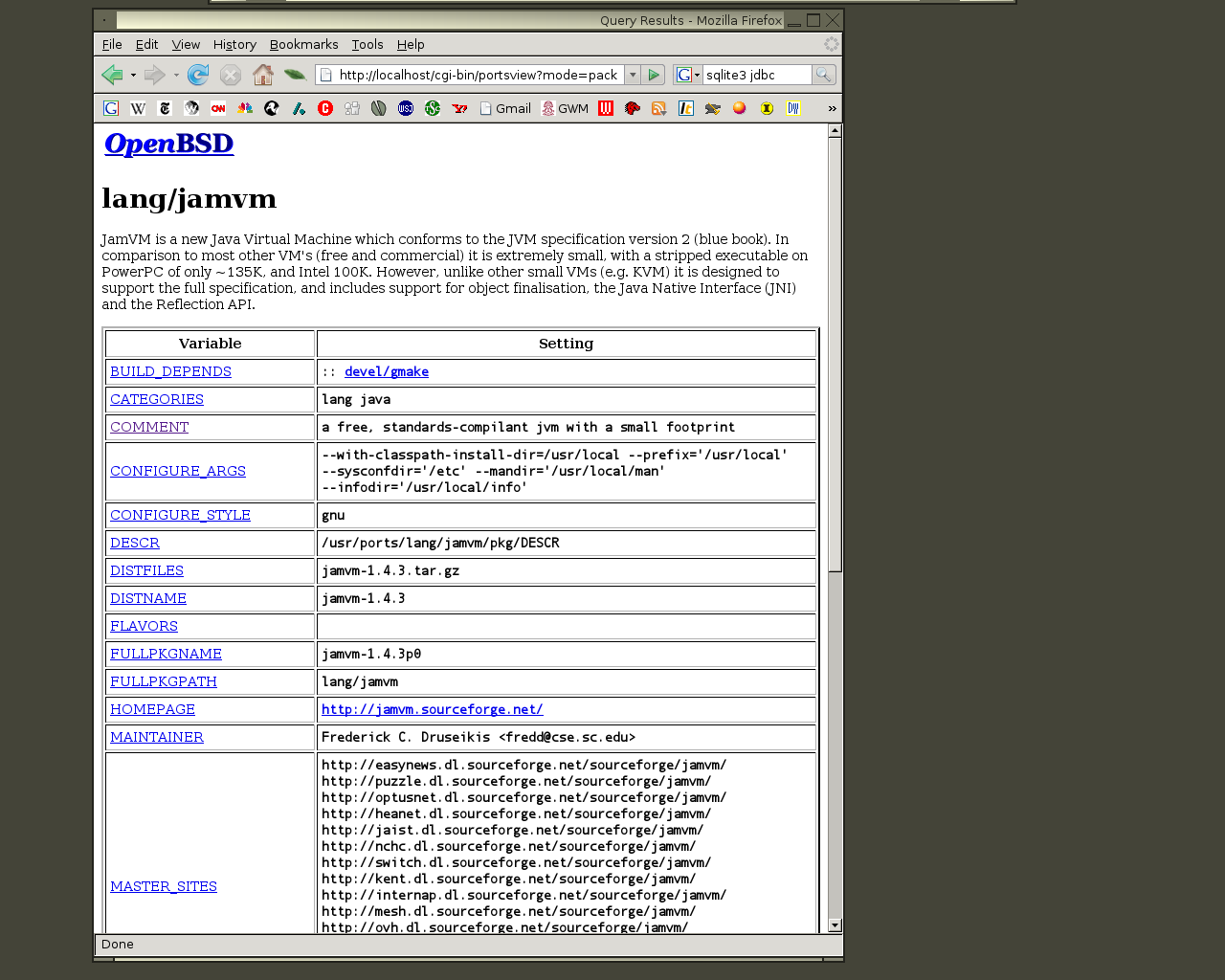
Task: Open the CNN bookmark icon
Action: 218,108
